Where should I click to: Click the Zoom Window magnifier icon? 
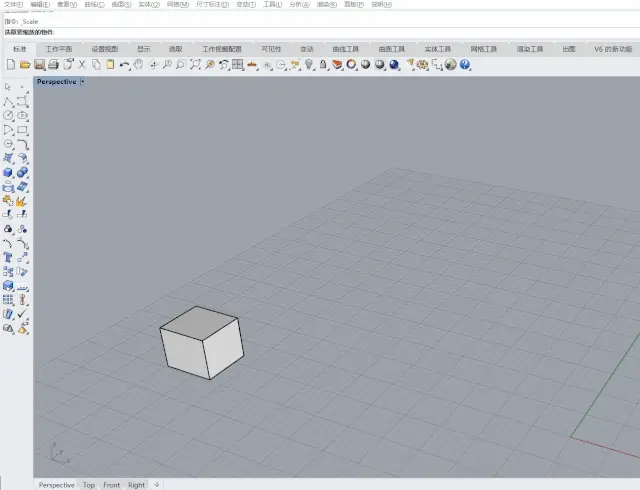pyautogui.click(x=181, y=65)
